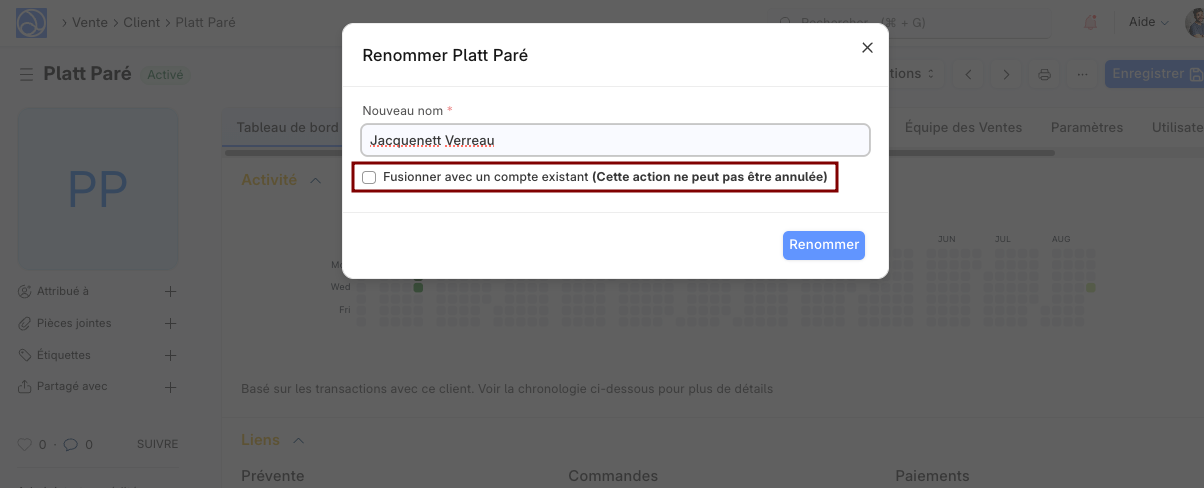This screenshot has width=1204, height=488.
Task: Switch to Équipe des Ventes tab
Action: point(963,127)
